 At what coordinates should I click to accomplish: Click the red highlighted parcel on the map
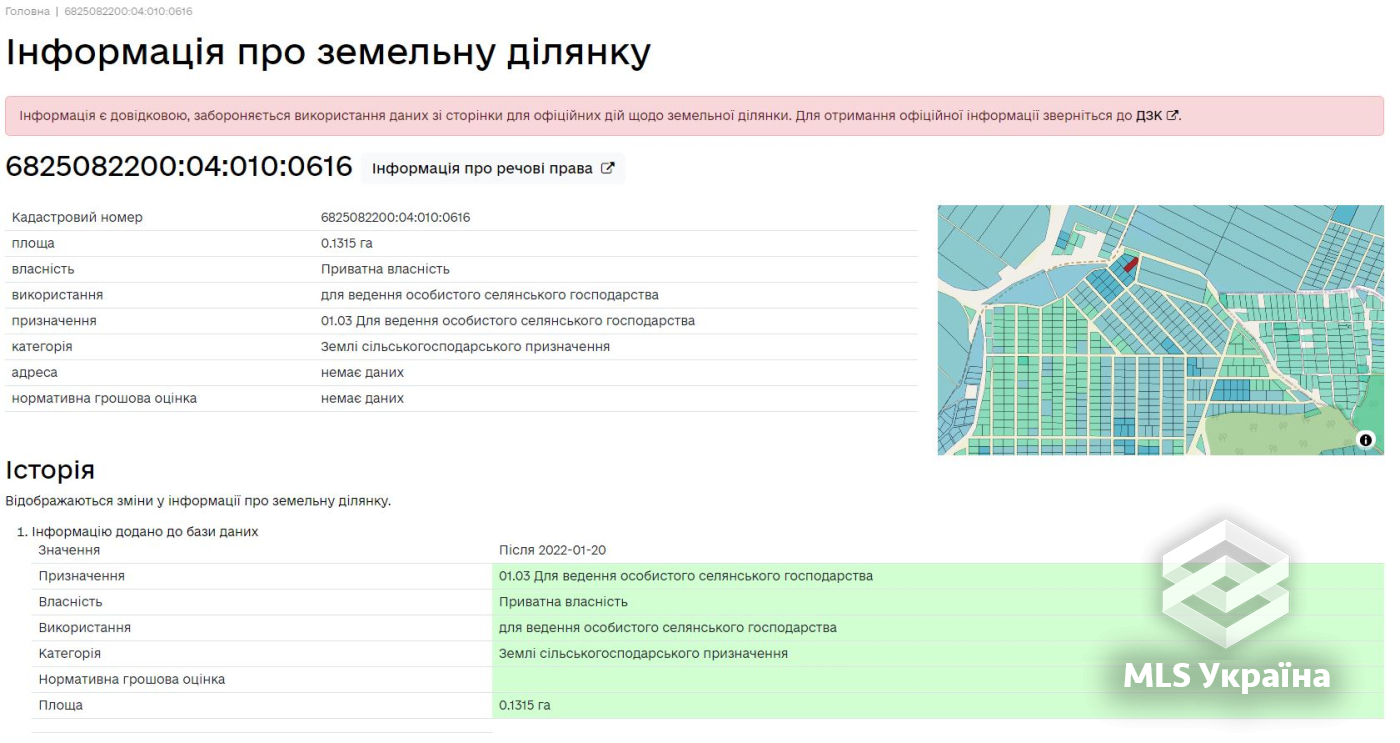tap(1130, 264)
